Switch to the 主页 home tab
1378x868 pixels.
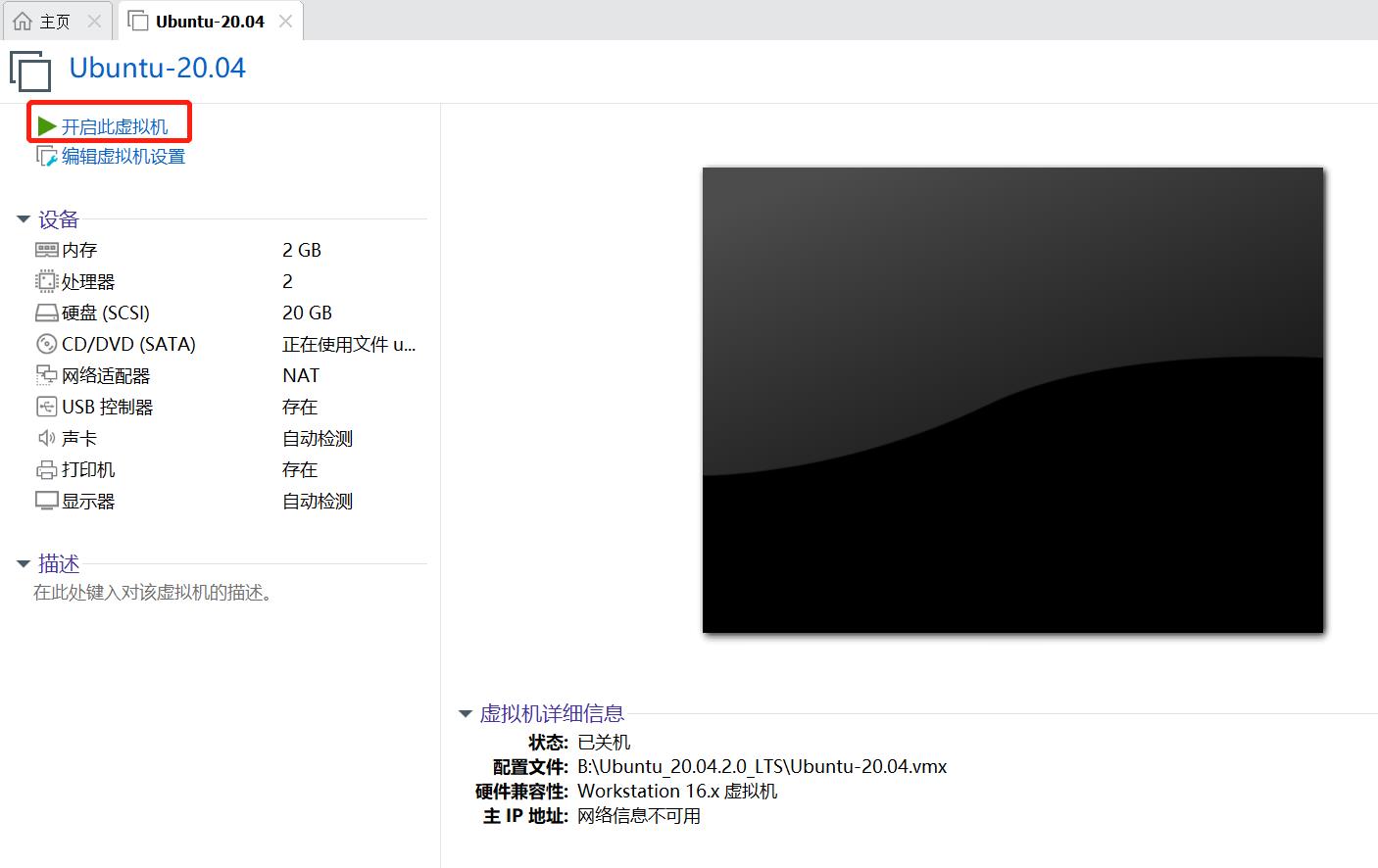(x=57, y=21)
